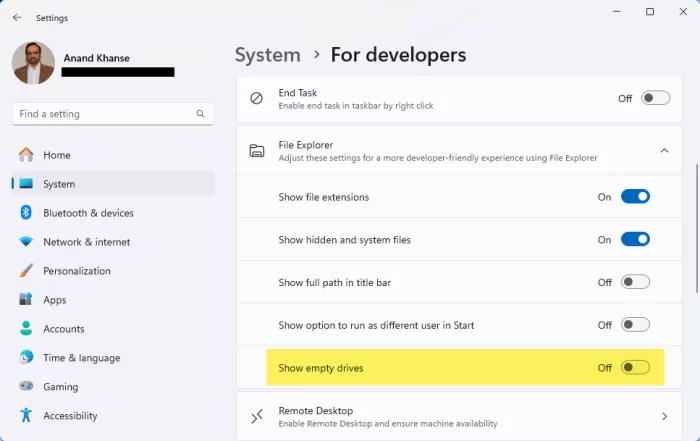Click the vertical scrollbar thumb
The width and height of the screenshot is (700, 441).
click(696, 229)
